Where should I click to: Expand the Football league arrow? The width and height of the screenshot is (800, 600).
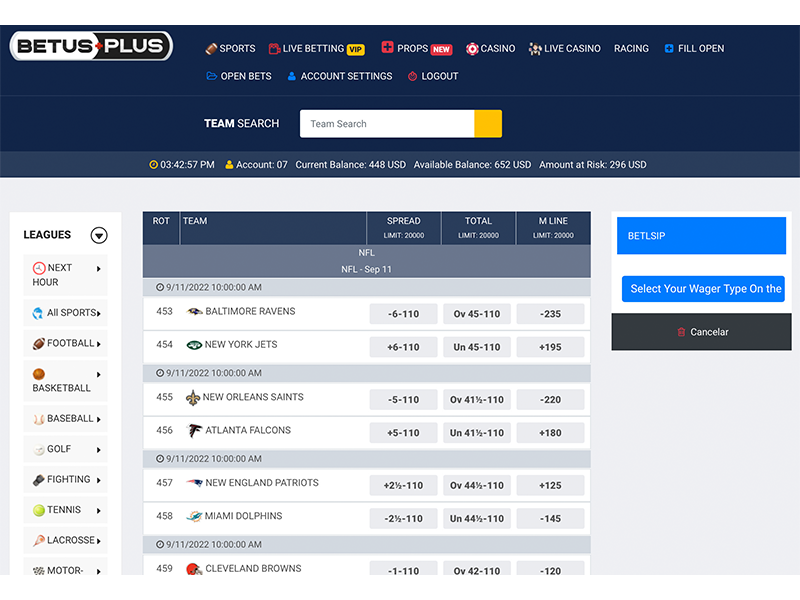(x=98, y=344)
